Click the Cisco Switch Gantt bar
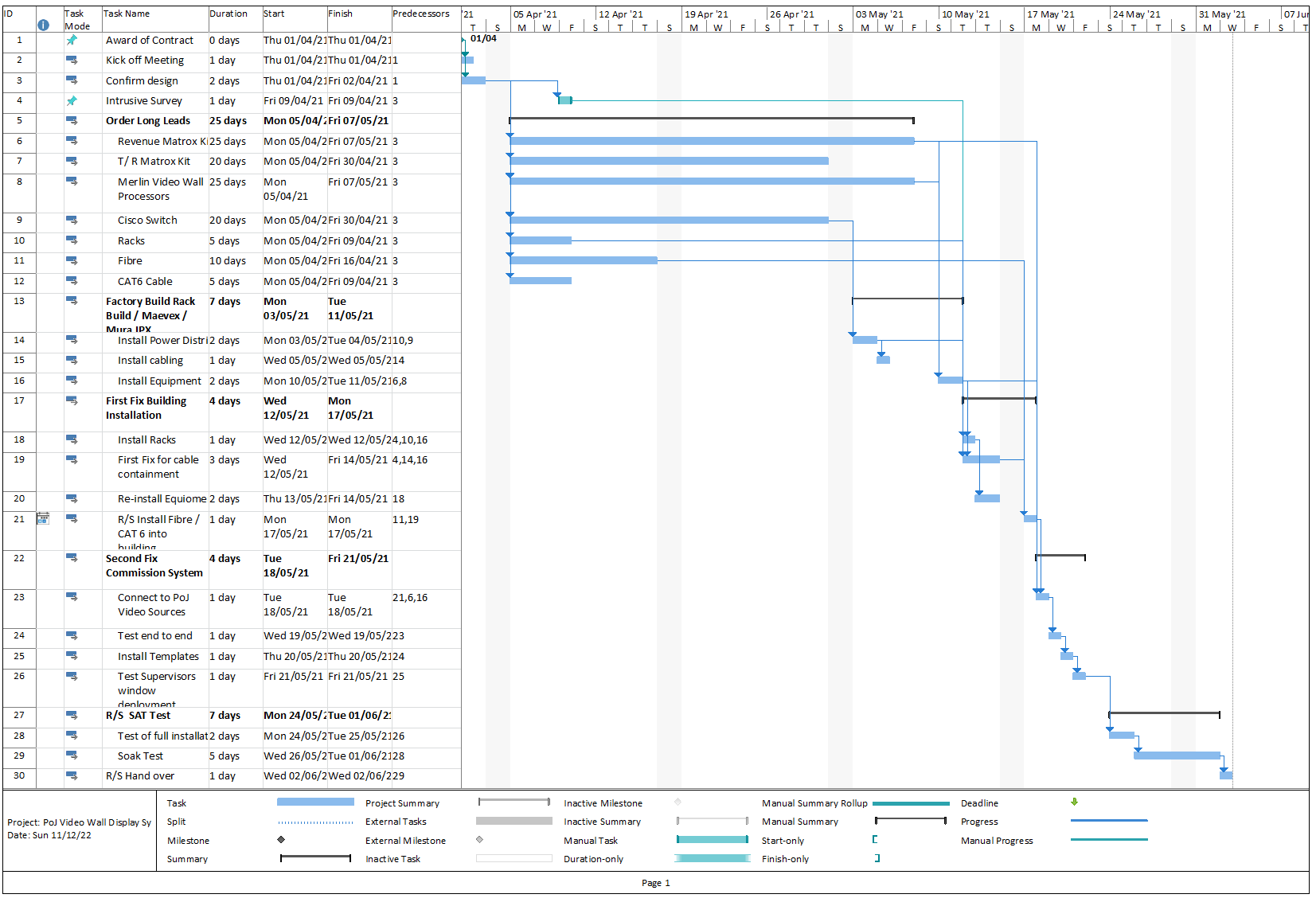Screen dimensions: 1316x902 (x=669, y=220)
